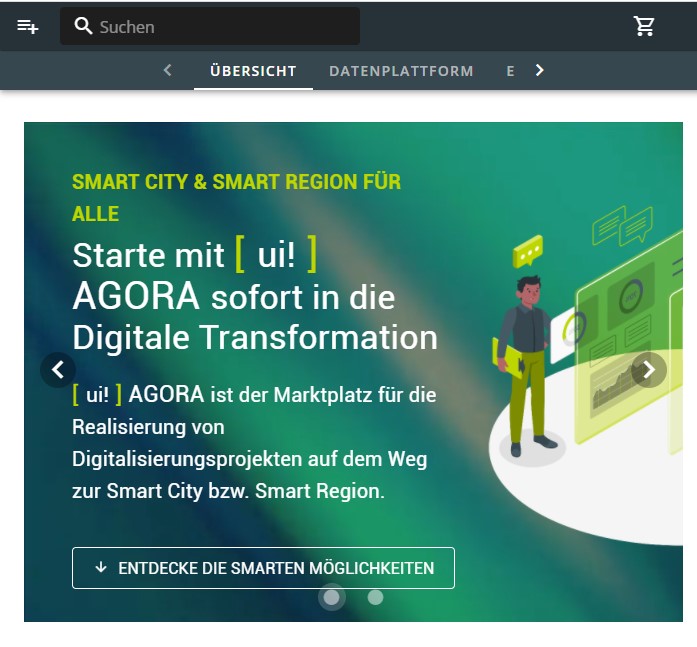Click the down arrow icon in Entdecke button
This screenshot has width=697, height=647.
tap(101, 567)
